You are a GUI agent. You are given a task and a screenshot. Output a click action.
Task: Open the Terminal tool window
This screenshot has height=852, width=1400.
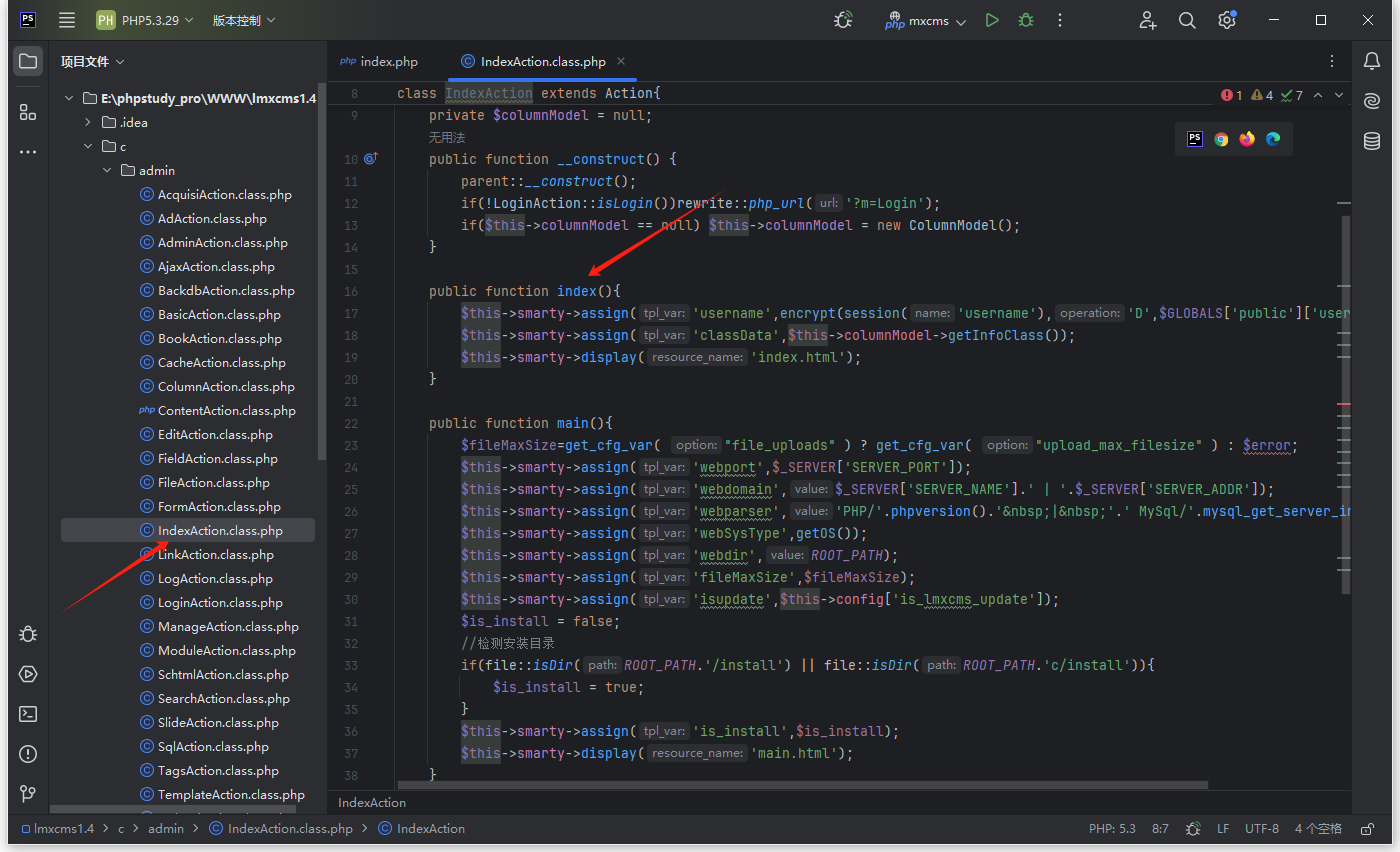28,714
